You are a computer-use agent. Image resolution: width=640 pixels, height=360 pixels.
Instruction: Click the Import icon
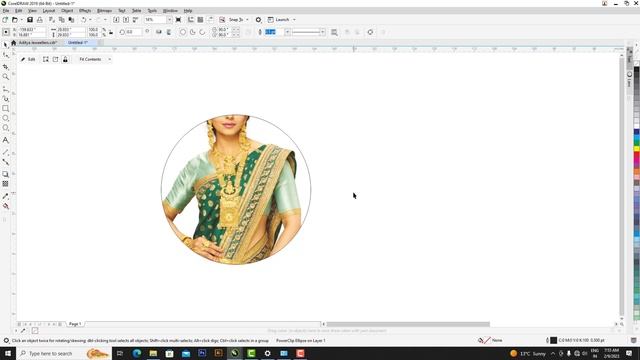pos(116,20)
